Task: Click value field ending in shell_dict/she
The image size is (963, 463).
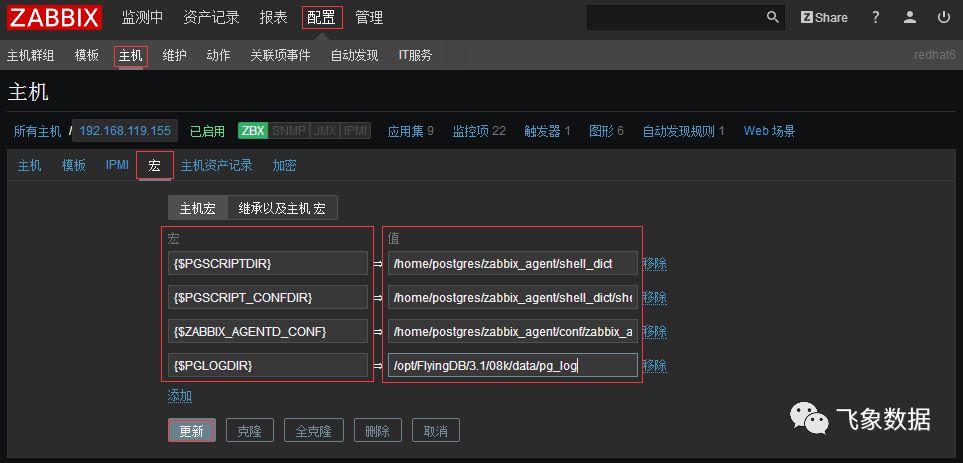Action: (x=513, y=297)
